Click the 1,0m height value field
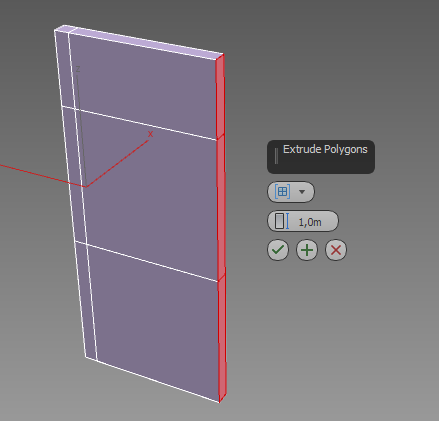The image size is (439, 421). point(310,222)
